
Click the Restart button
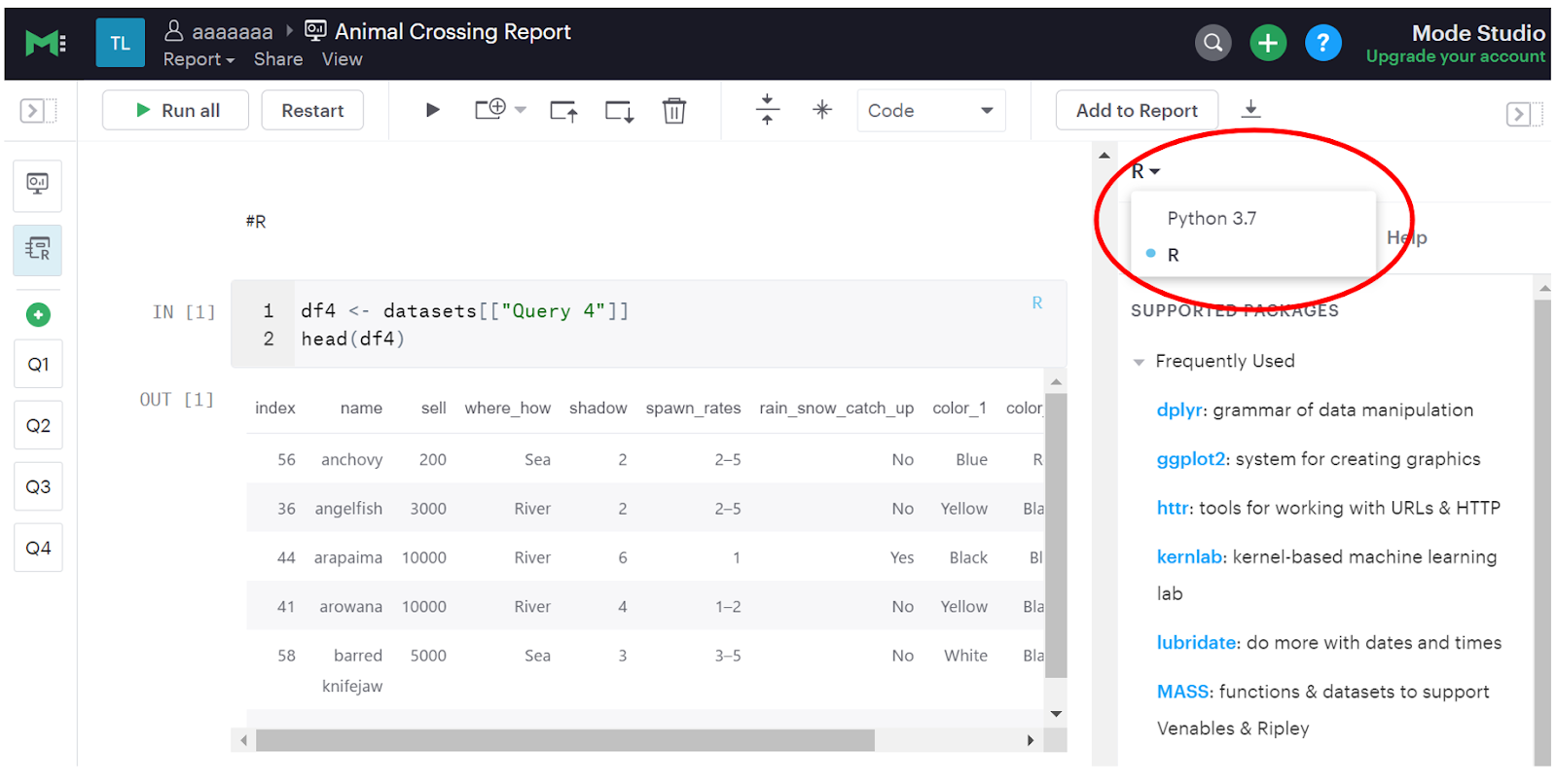pyautogui.click(x=312, y=110)
